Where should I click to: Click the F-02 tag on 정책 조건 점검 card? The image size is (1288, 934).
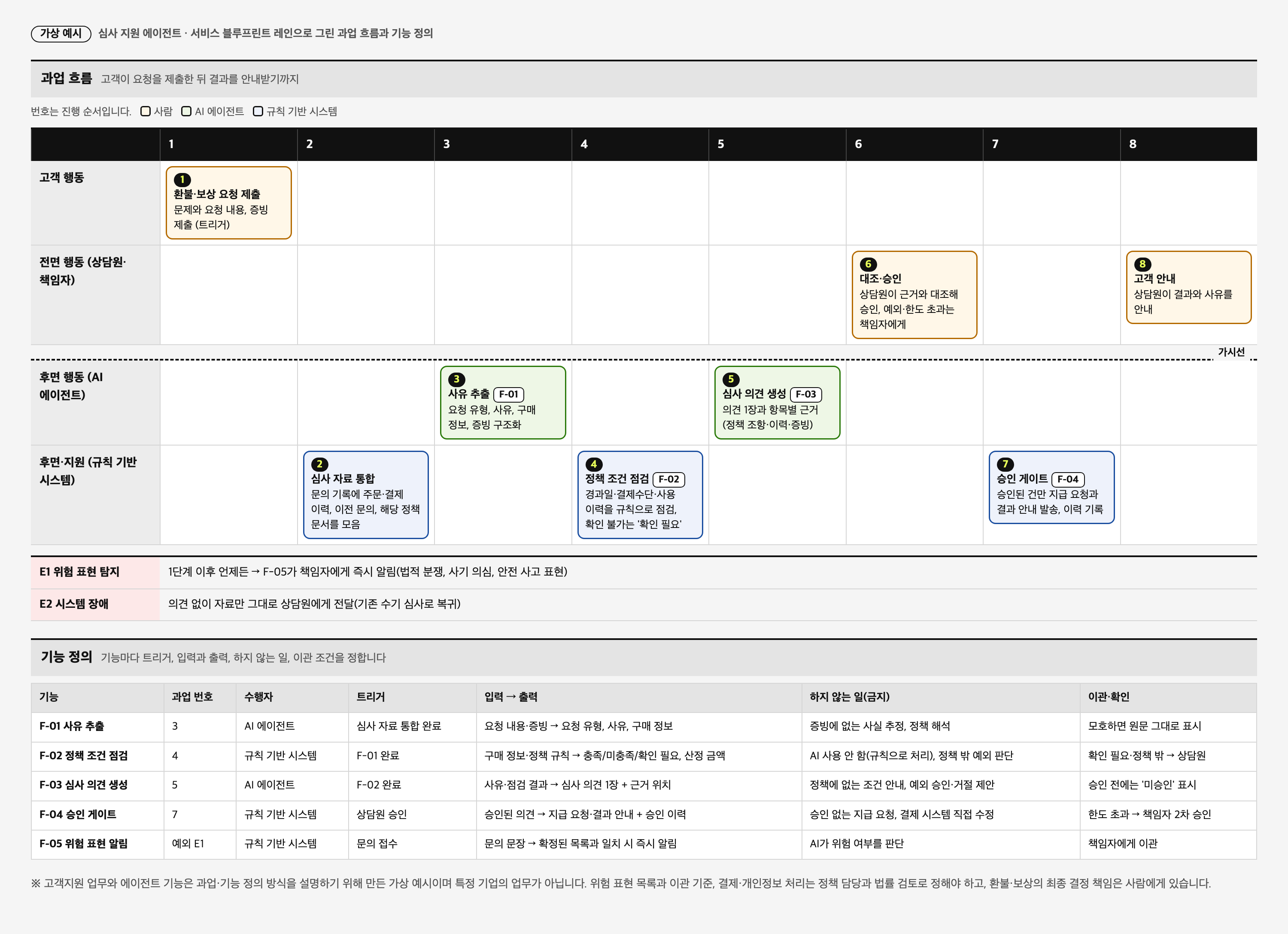[669, 479]
